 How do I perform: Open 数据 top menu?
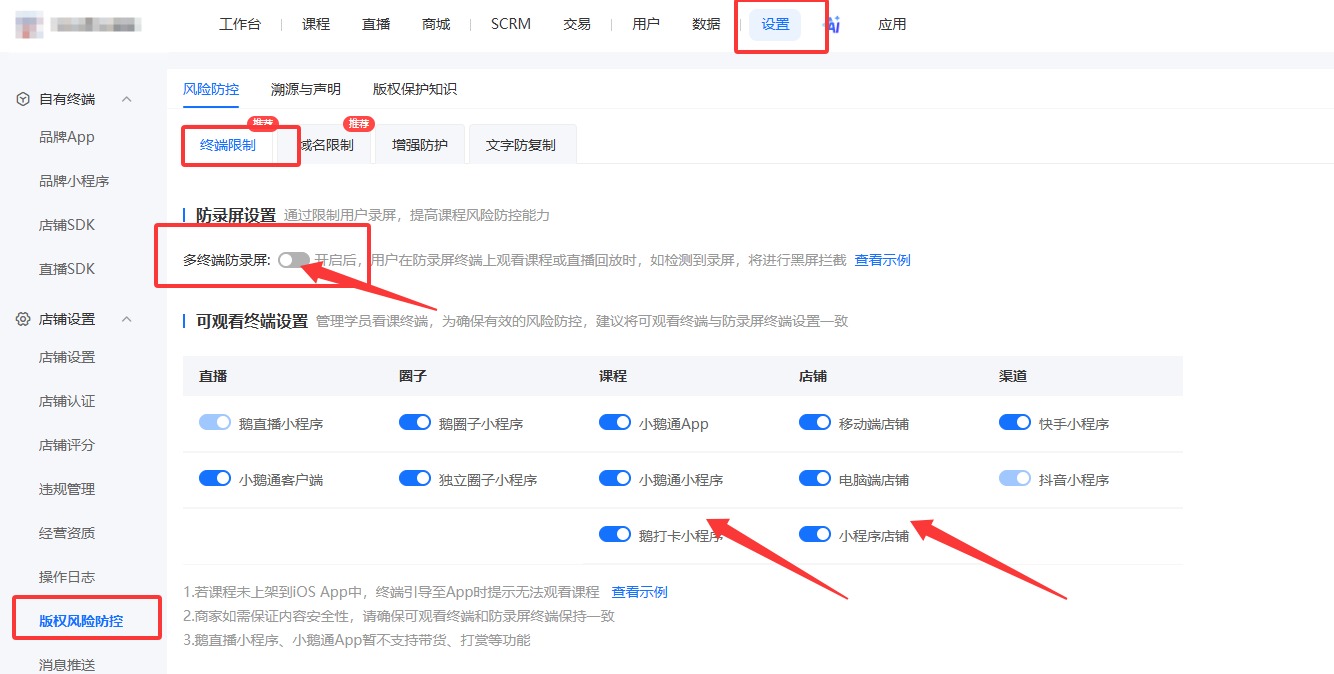pyautogui.click(x=706, y=24)
